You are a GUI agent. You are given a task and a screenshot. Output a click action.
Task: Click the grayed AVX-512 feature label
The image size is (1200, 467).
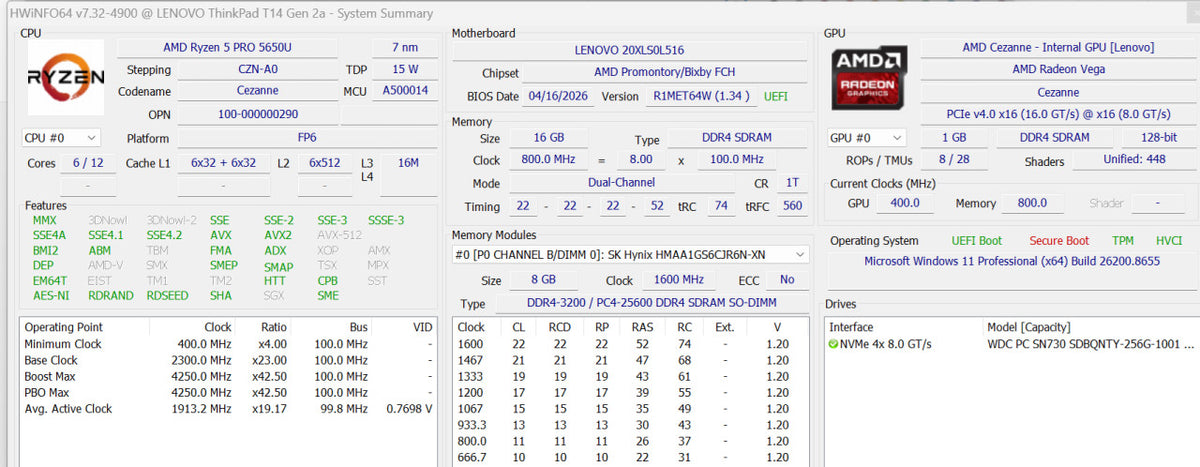point(339,236)
